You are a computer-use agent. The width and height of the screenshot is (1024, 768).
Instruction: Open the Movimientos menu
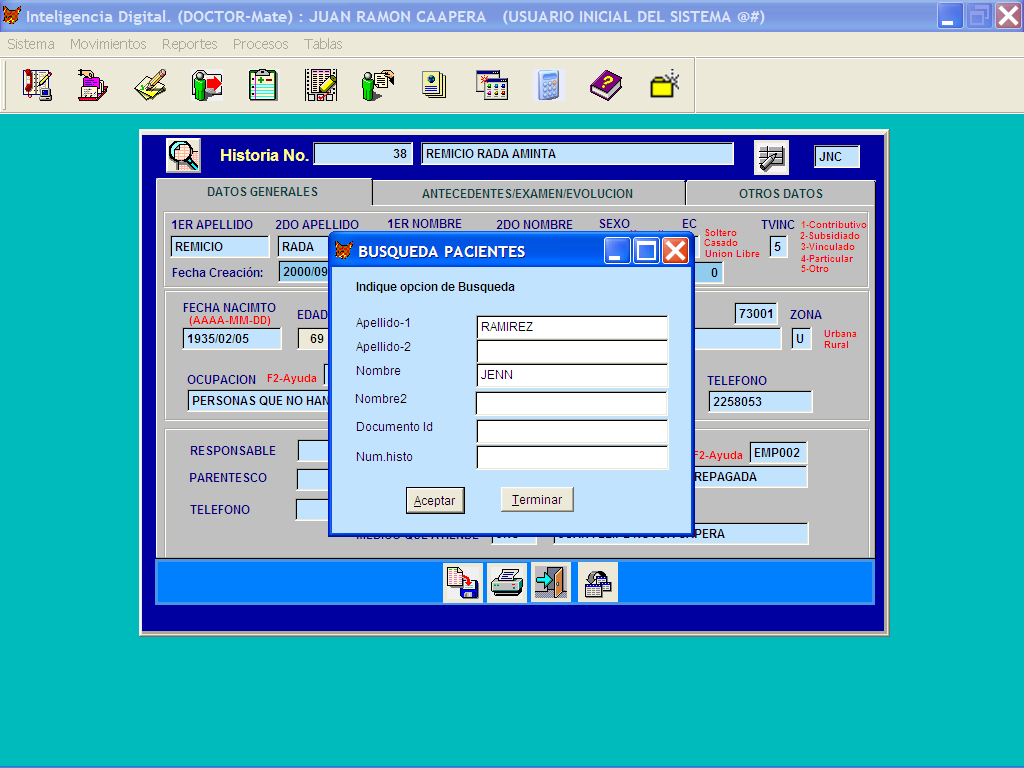tap(108, 44)
